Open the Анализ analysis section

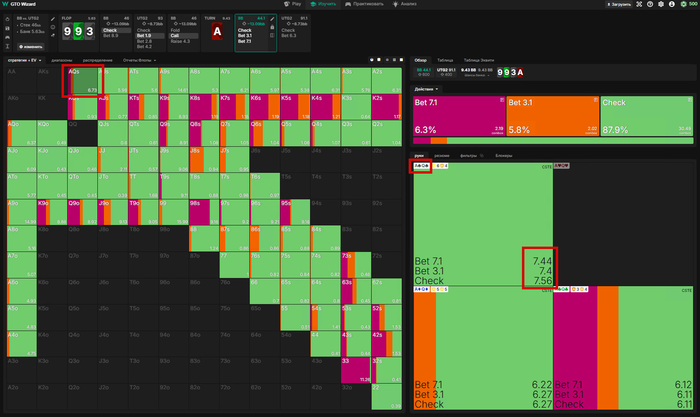coord(404,4)
